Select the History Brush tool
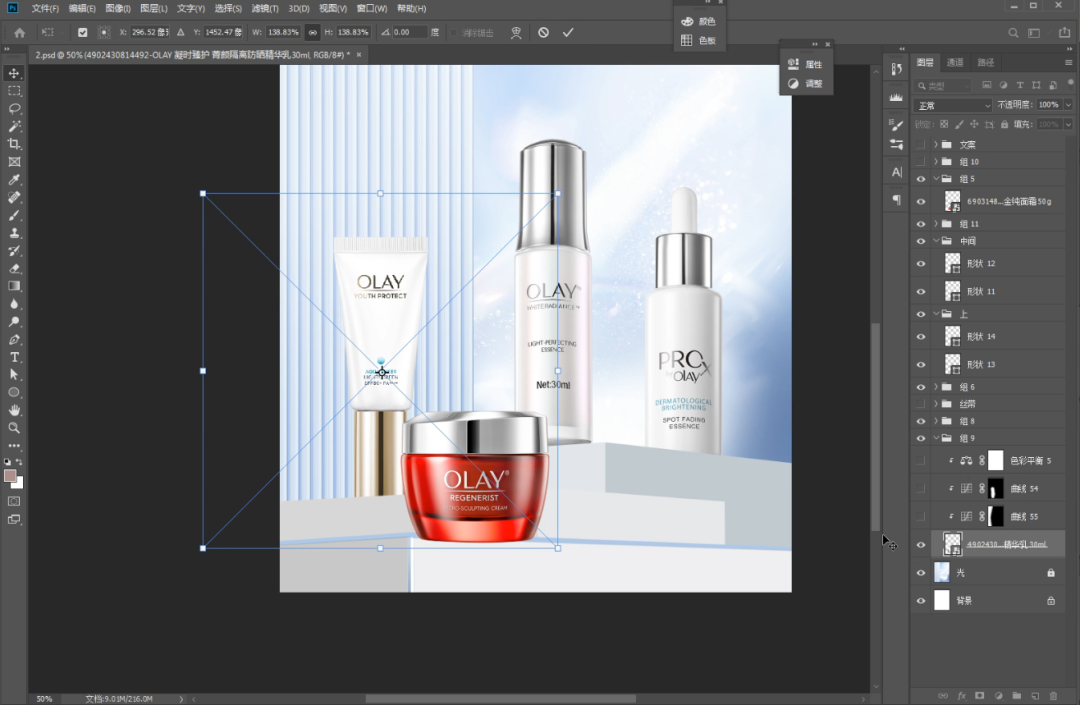1080x705 pixels. [14, 251]
